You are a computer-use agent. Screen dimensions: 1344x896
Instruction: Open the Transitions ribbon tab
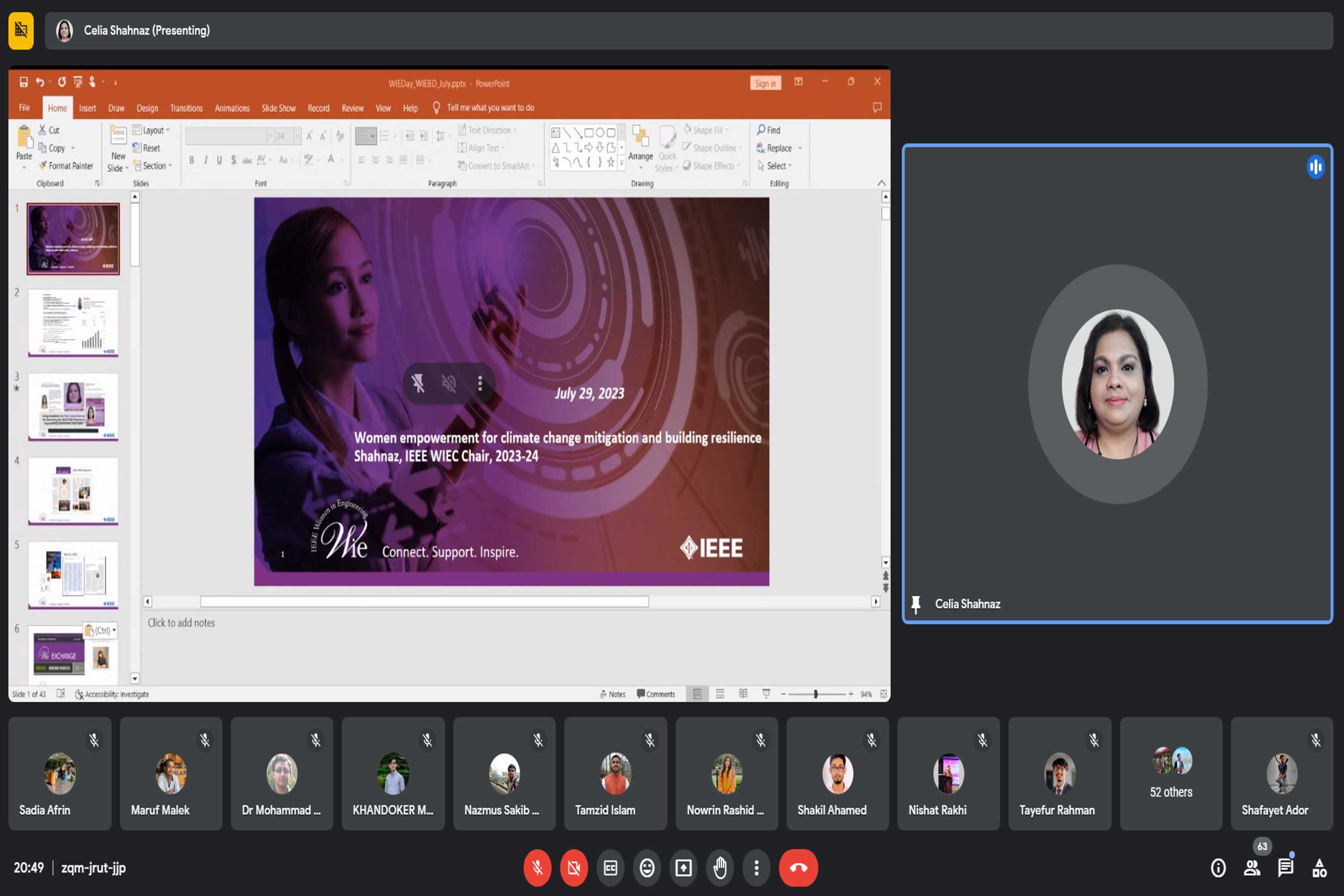click(186, 108)
